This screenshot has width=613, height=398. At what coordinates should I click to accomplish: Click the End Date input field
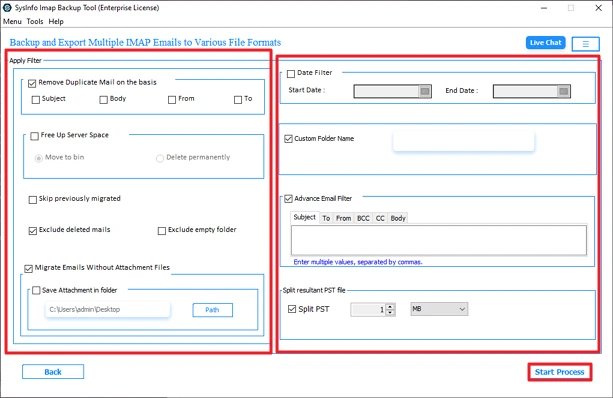525,91
